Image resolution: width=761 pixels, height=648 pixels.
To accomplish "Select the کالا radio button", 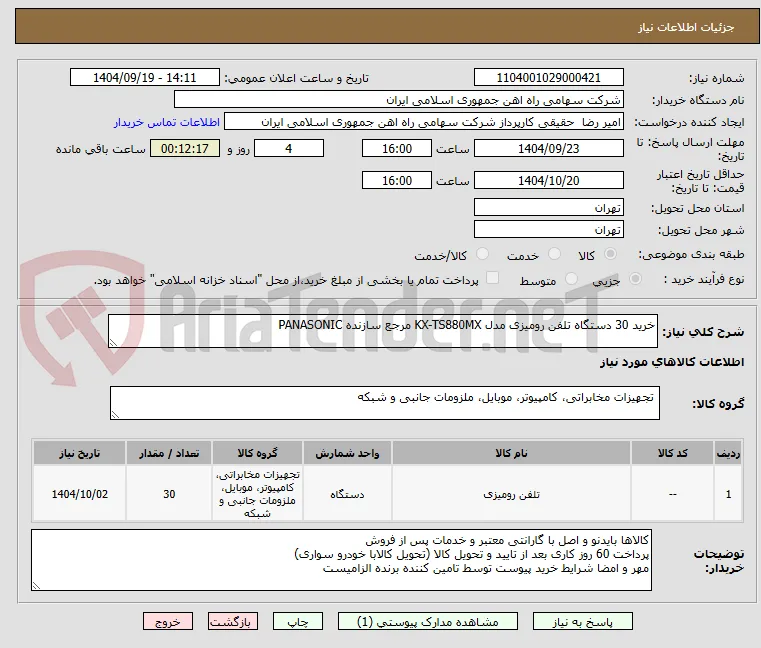I will [611, 254].
